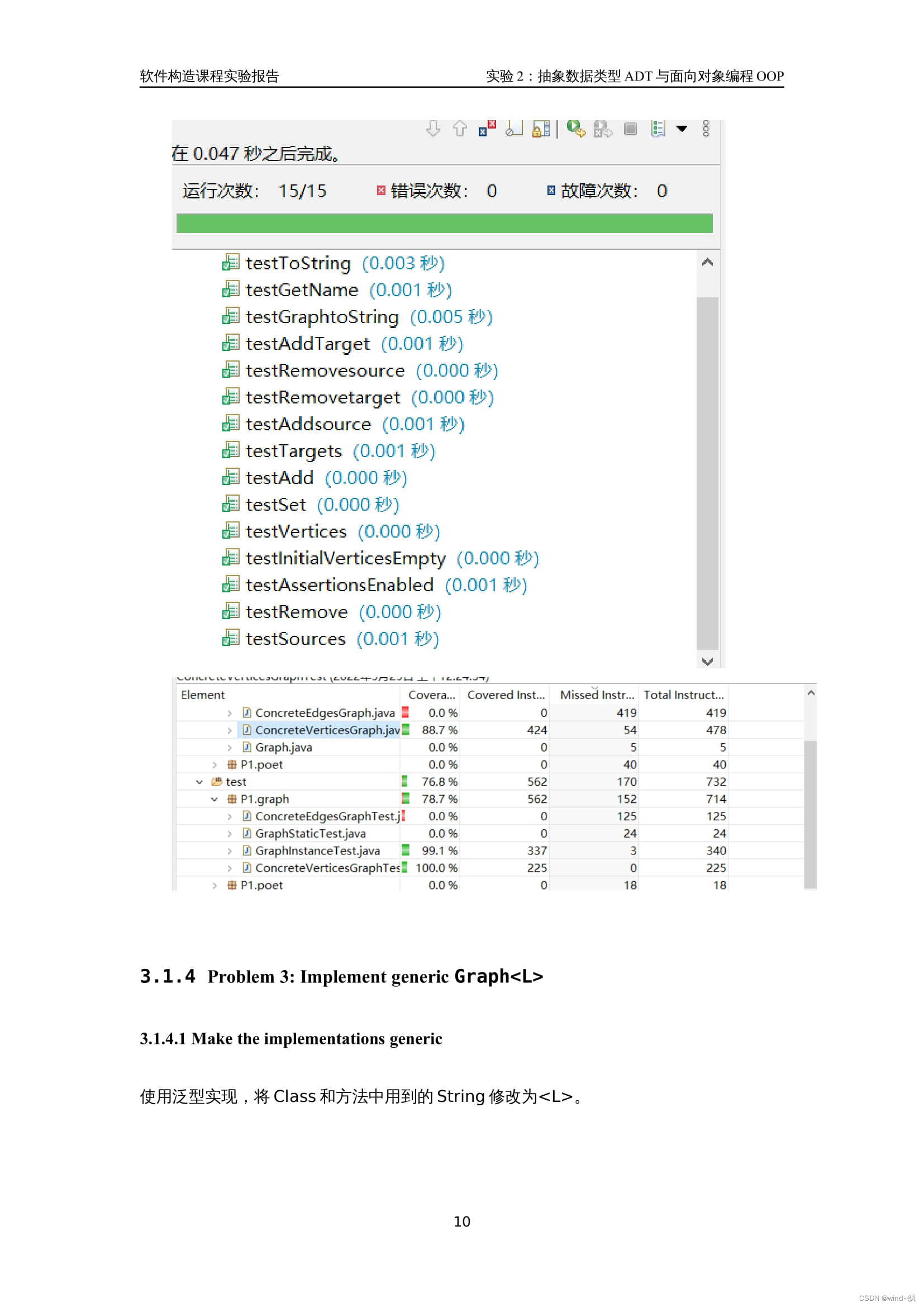Click the Stop JUnit Test Run icon

(630, 129)
